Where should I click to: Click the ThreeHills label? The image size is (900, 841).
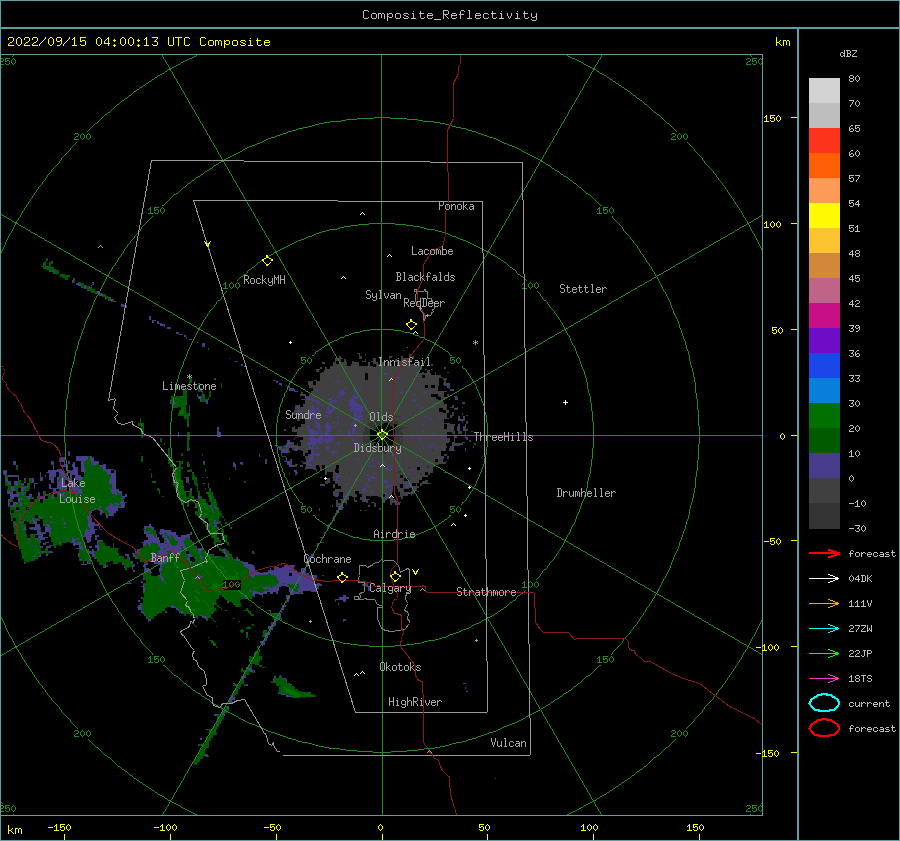[x=503, y=437]
